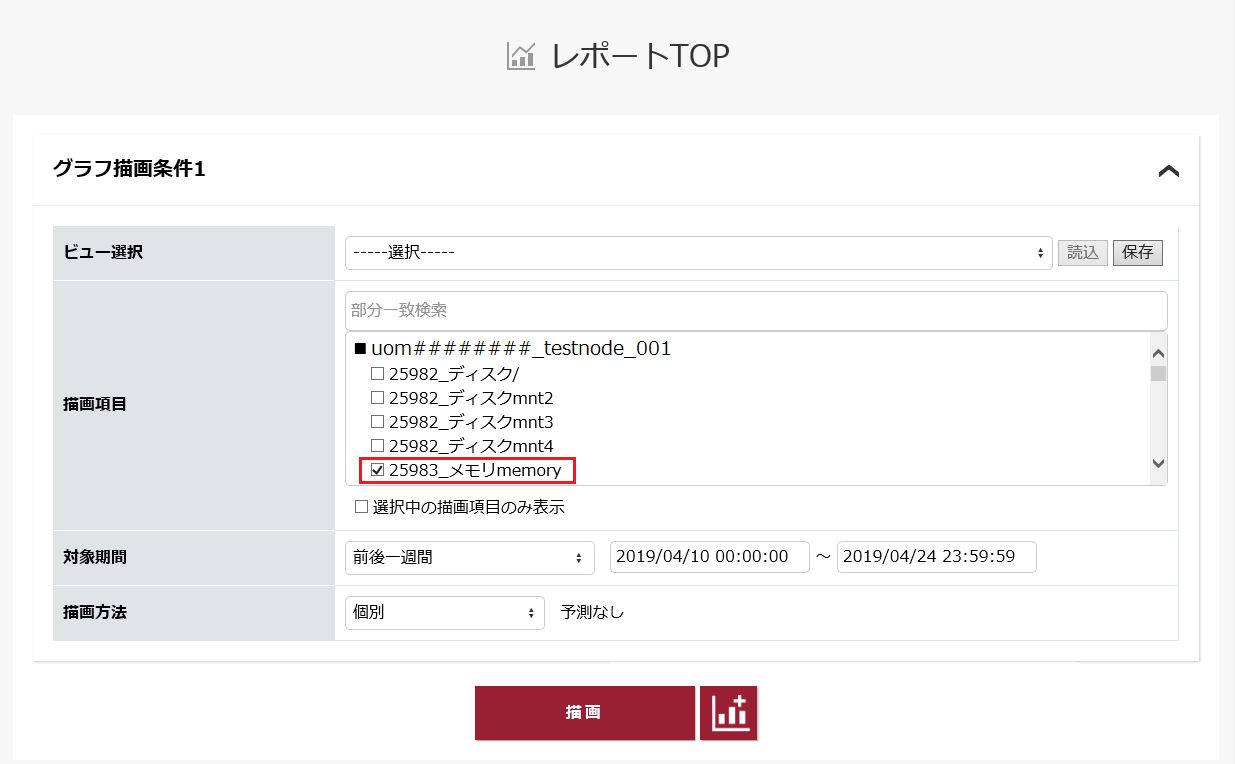Image resolution: width=1235 pixels, height=764 pixels.
Task: Click the 部分一致検索 search field
Action: tap(755, 311)
